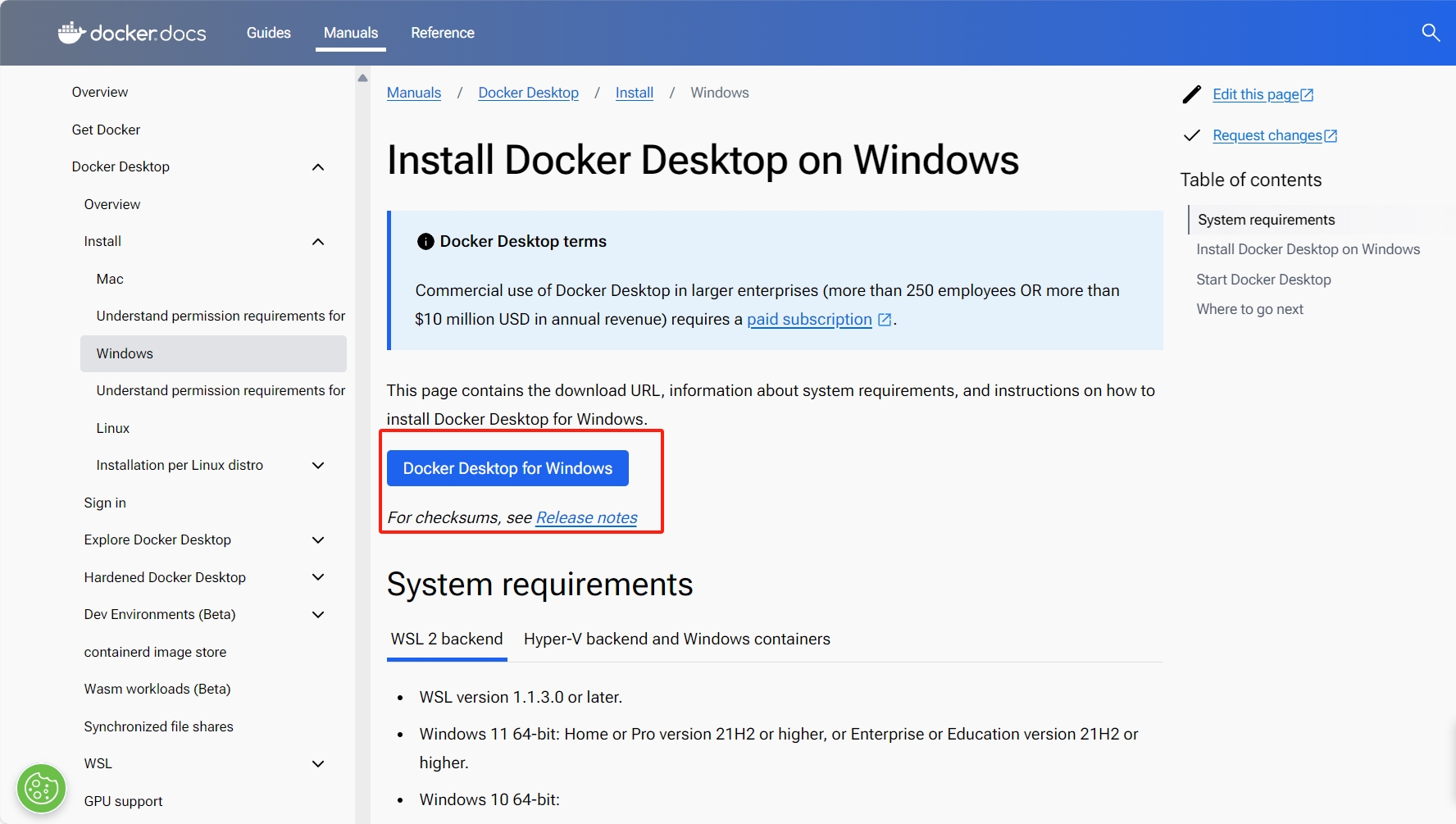
Task: Click Explore Docker Desktop label in sidebar
Action: [x=157, y=539]
